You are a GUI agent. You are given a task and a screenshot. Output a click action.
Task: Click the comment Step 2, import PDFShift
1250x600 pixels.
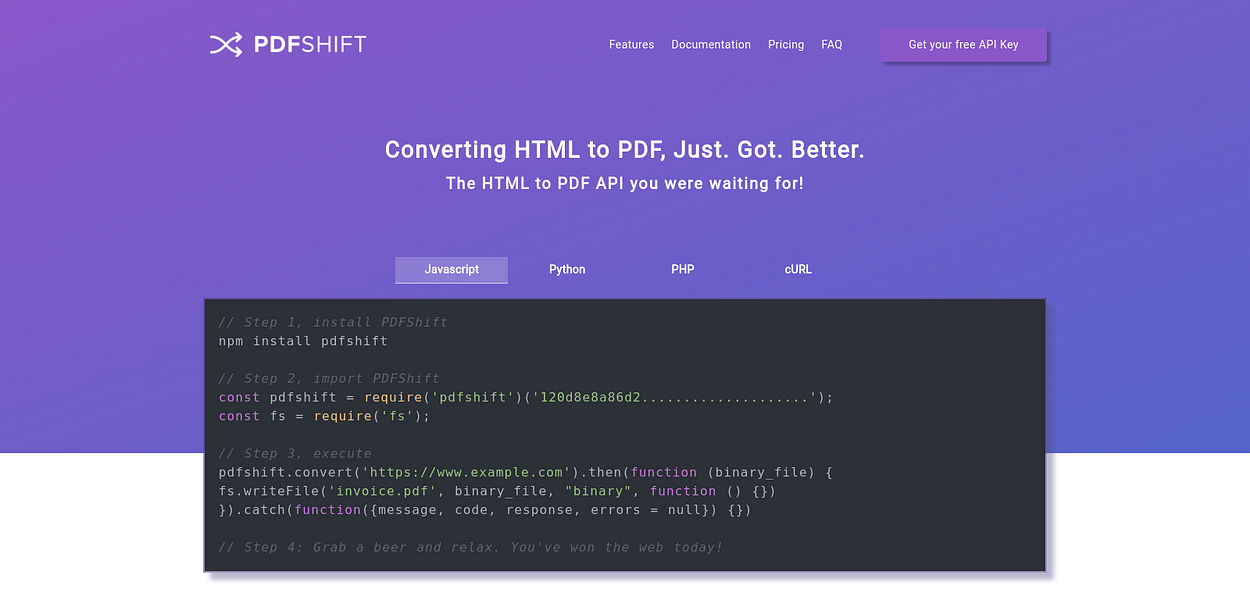pos(329,378)
